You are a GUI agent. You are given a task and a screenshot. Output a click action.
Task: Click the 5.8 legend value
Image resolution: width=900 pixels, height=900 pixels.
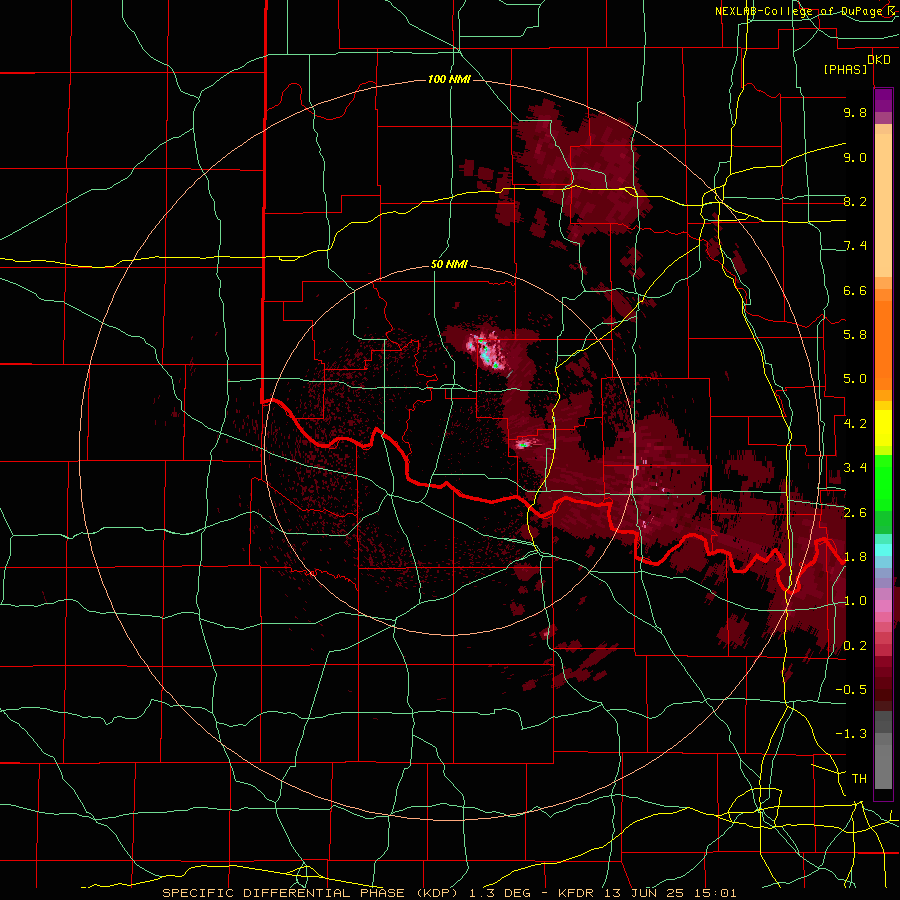click(855, 335)
